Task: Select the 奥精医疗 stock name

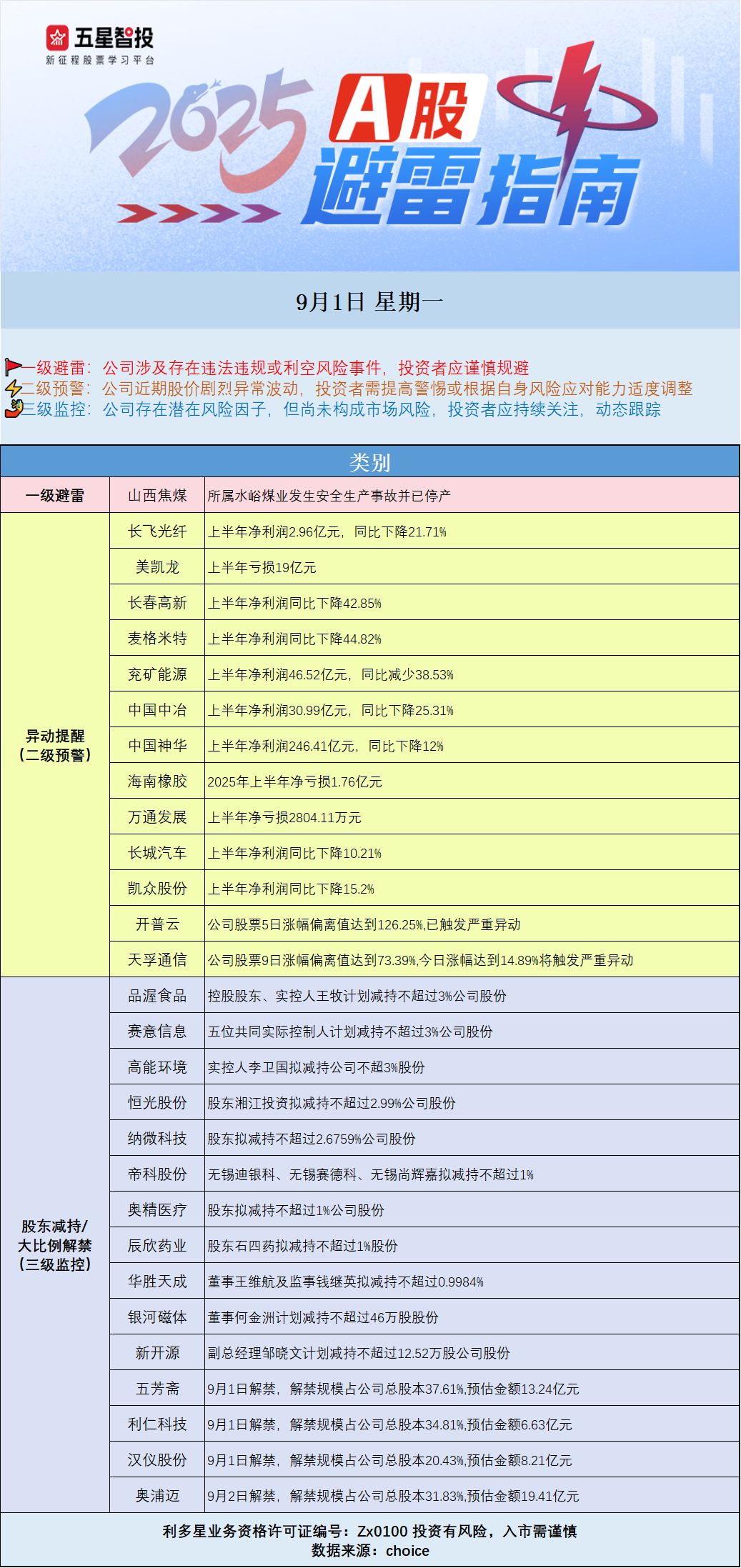Action: click(157, 1209)
